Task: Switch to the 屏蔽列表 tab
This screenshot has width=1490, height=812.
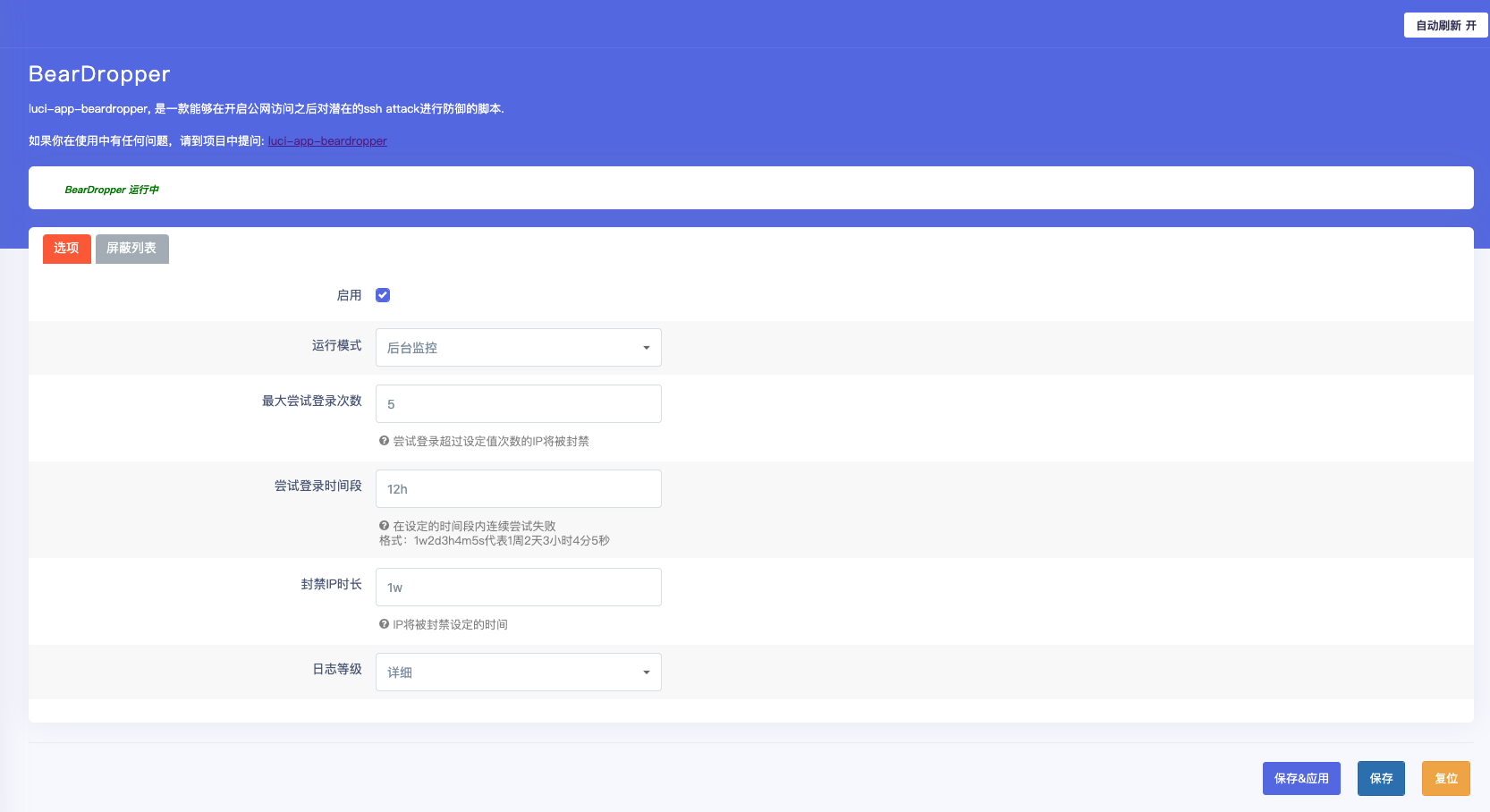Action: (x=132, y=249)
